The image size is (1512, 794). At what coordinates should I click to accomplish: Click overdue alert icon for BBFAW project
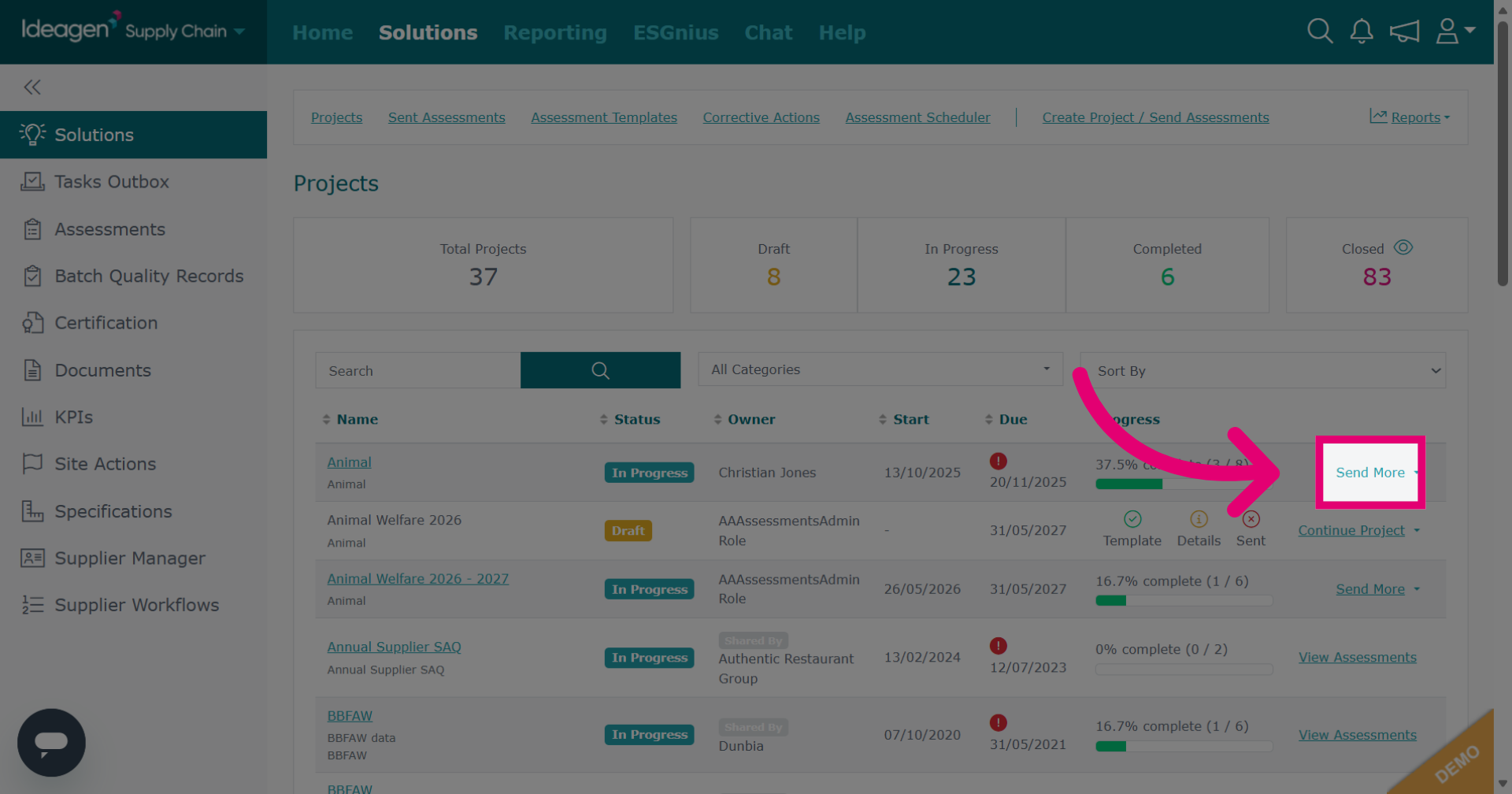pyautogui.click(x=999, y=722)
